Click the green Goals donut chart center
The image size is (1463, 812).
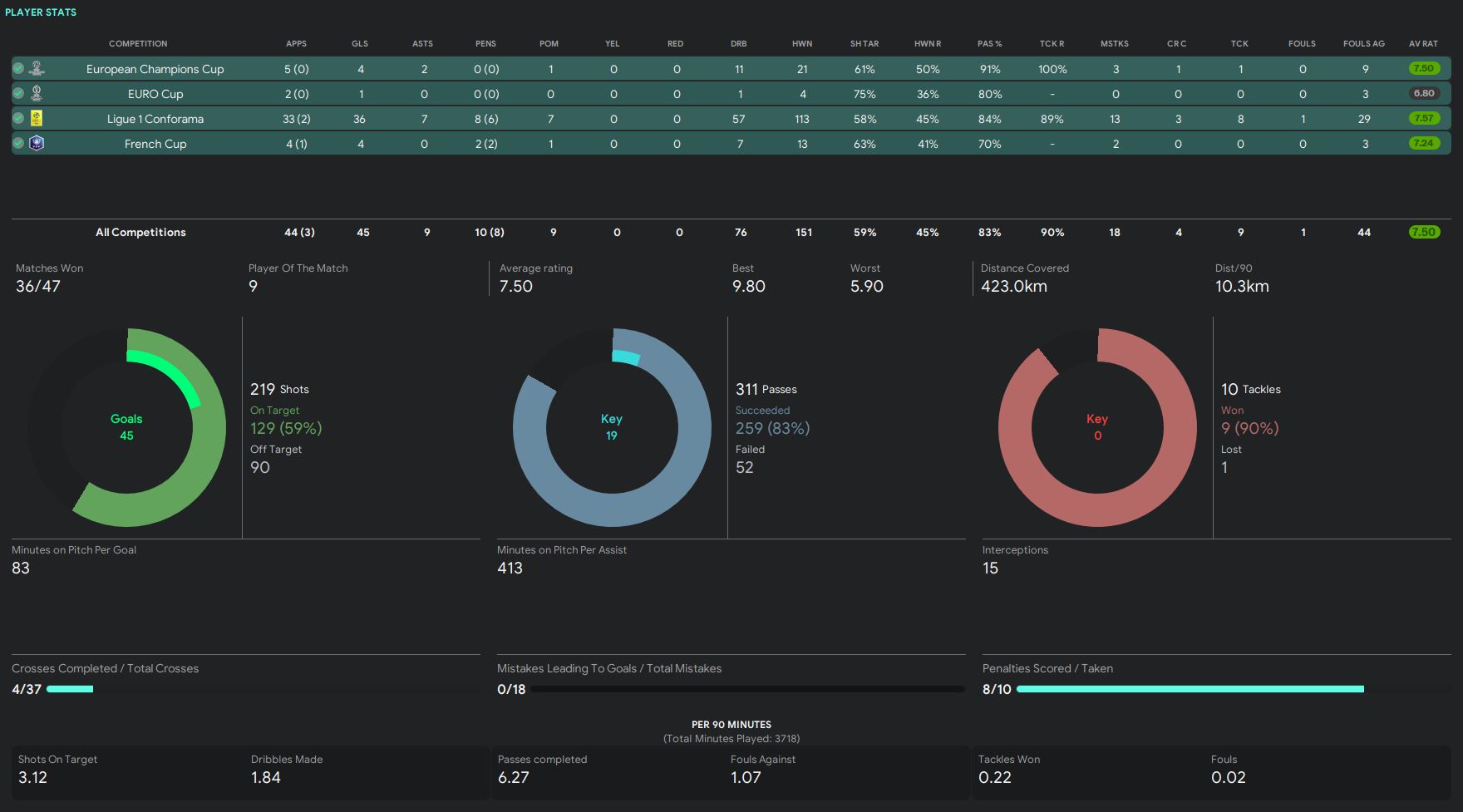(x=126, y=427)
